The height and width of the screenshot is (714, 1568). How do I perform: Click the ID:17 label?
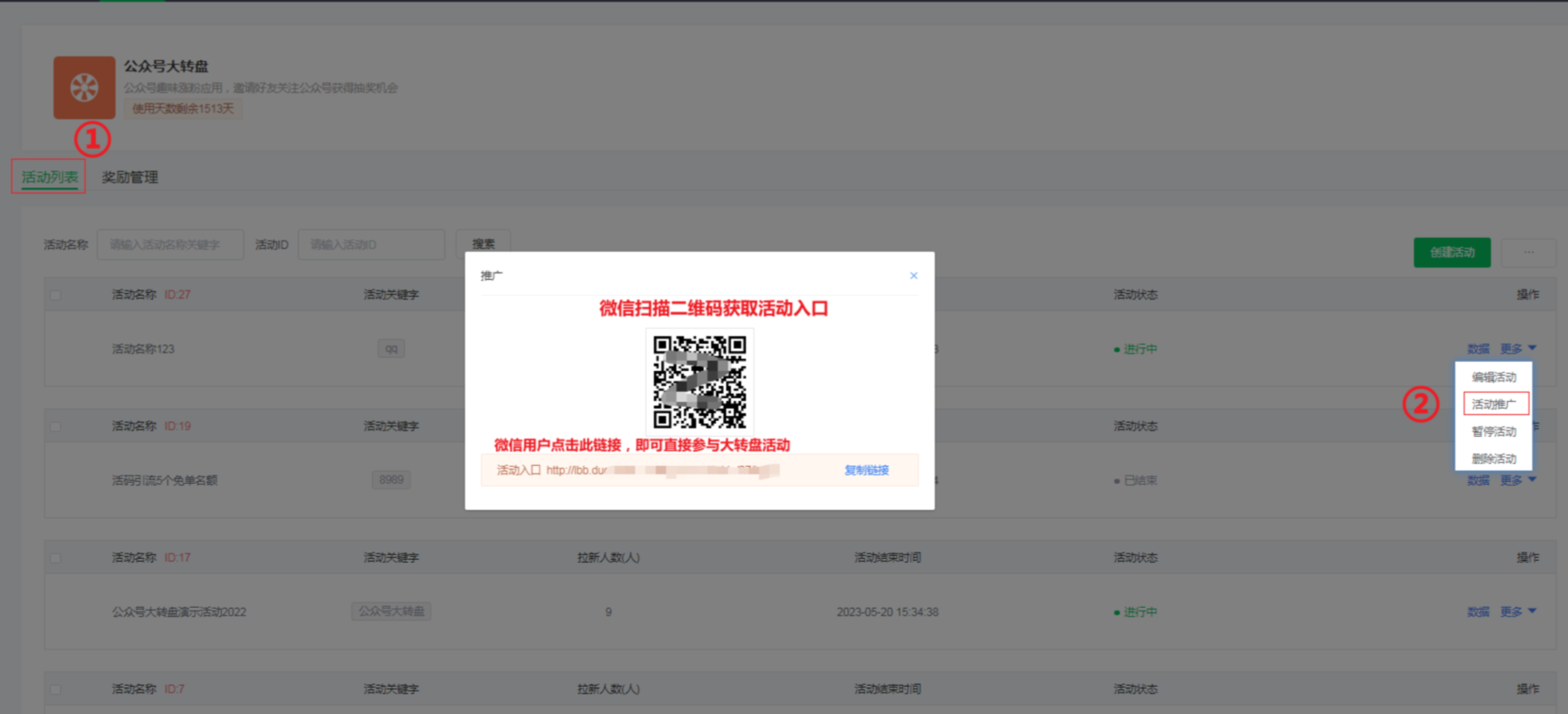[x=177, y=558]
